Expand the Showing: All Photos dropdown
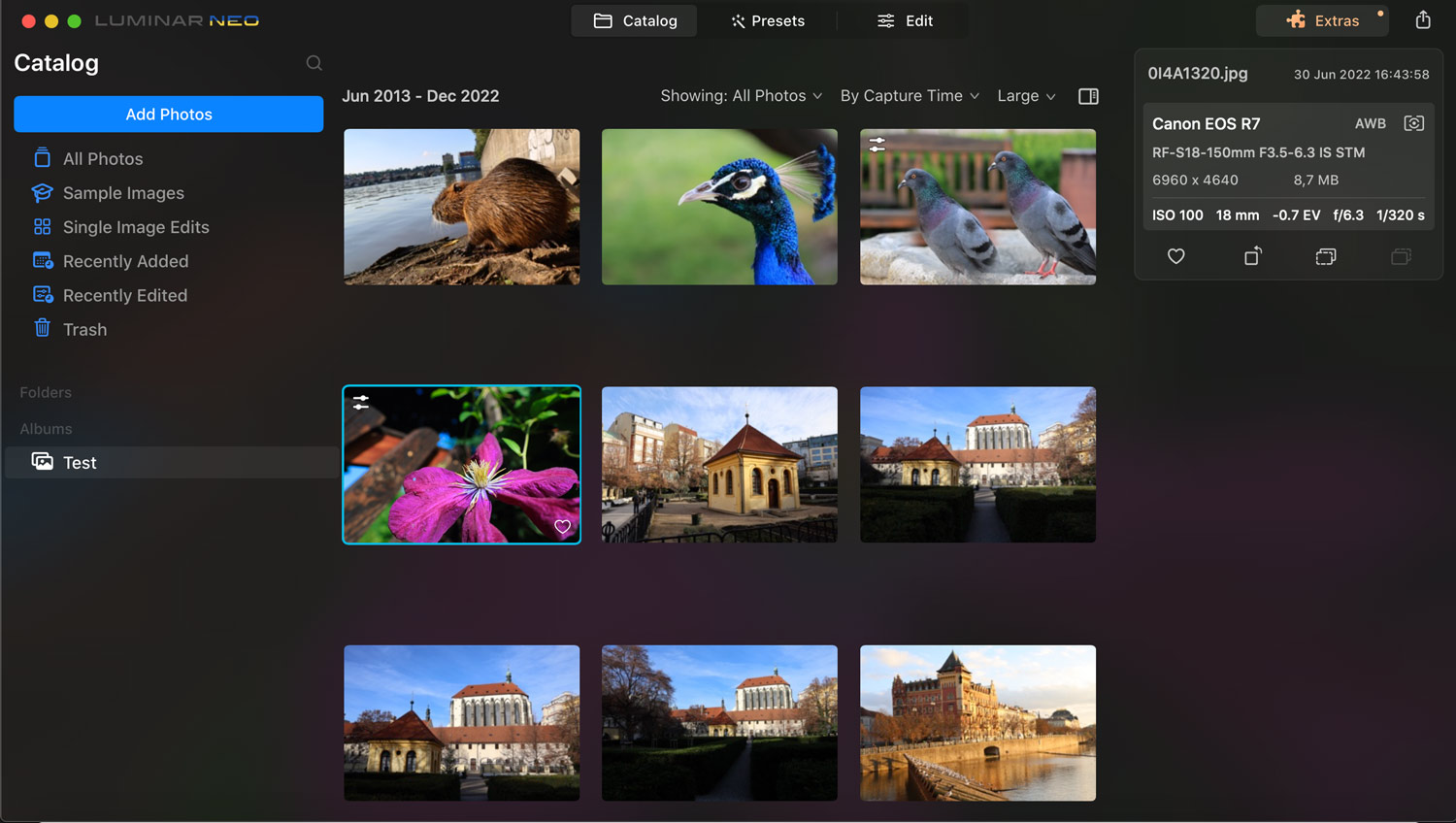The height and width of the screenshot is (823, 1456). pyautogui.click(x=741, y=96)
